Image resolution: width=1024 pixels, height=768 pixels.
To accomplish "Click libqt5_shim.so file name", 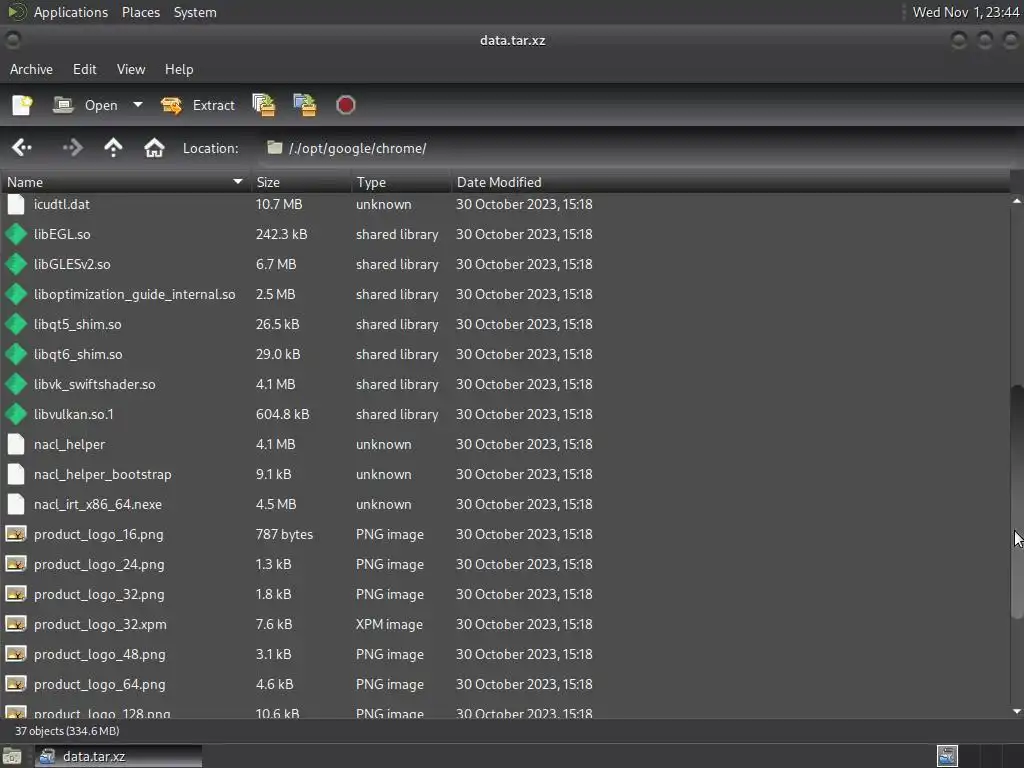I will [78, 325].
